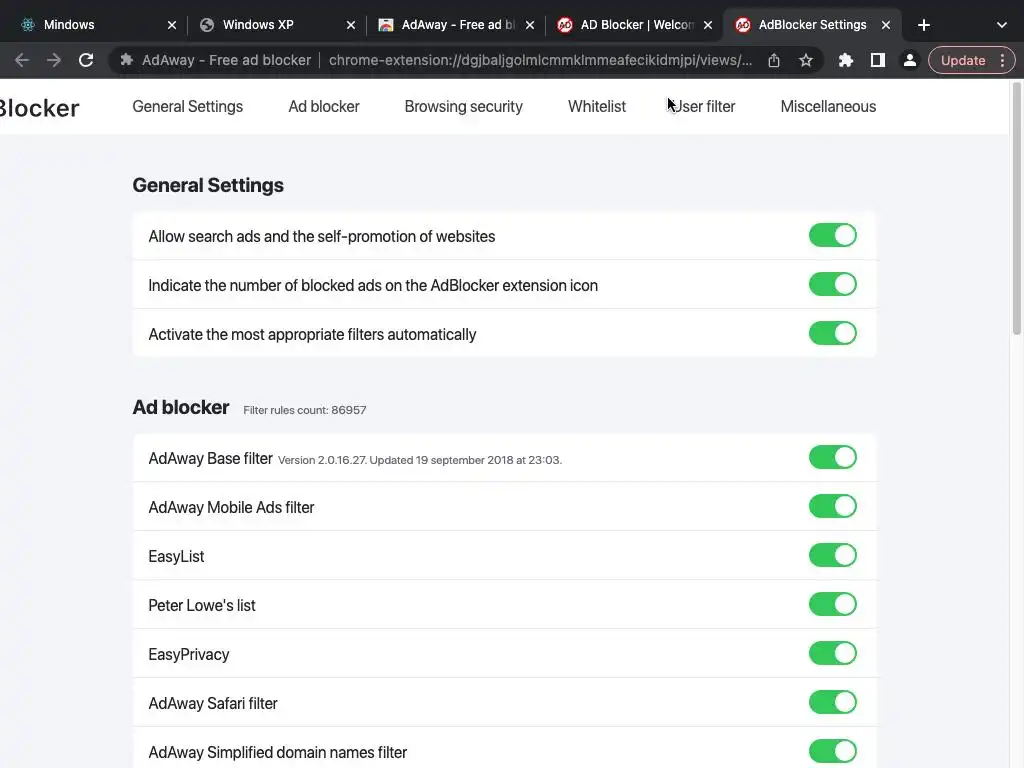
Task: Bookmark page with star icon
Action: tap(806, 60)
